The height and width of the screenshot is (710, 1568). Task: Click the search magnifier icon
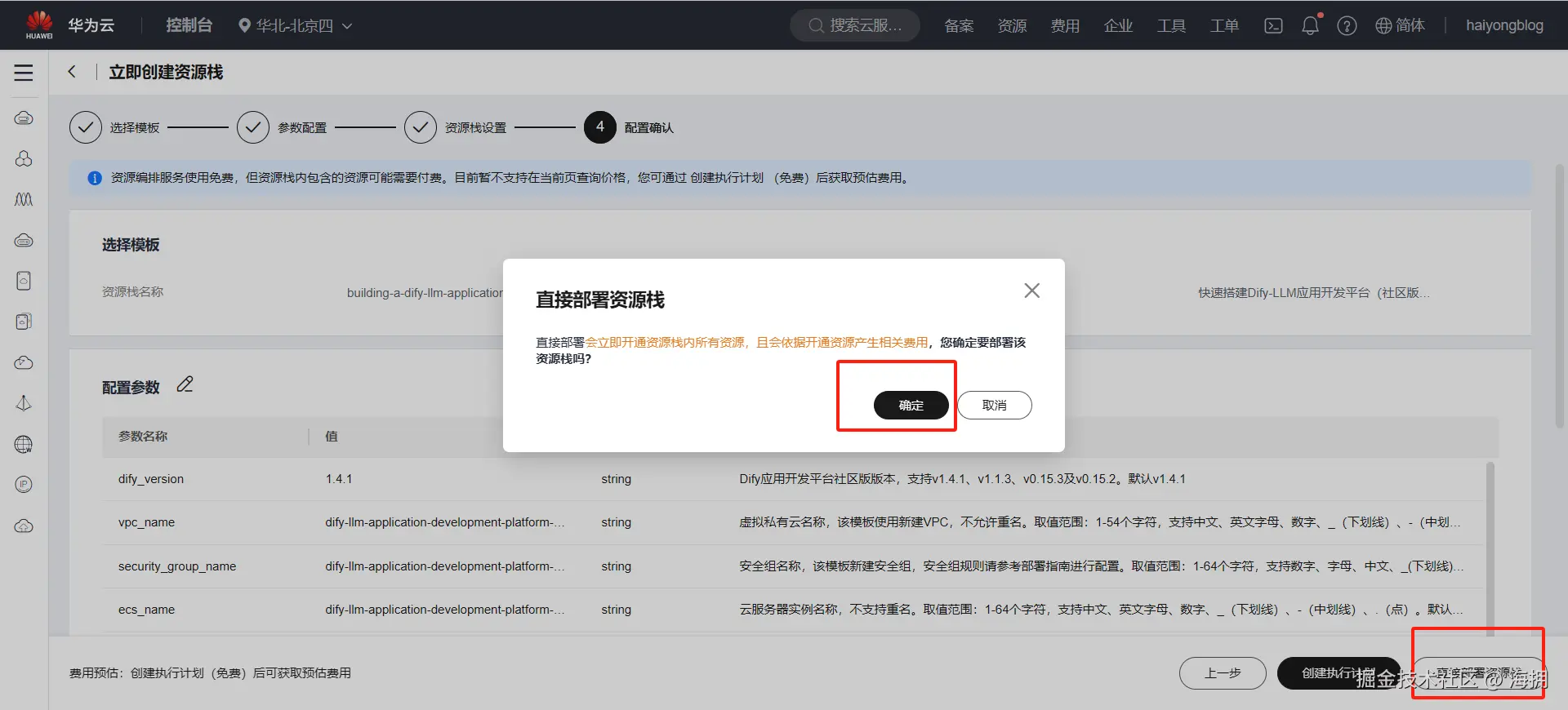click(816, 26)
